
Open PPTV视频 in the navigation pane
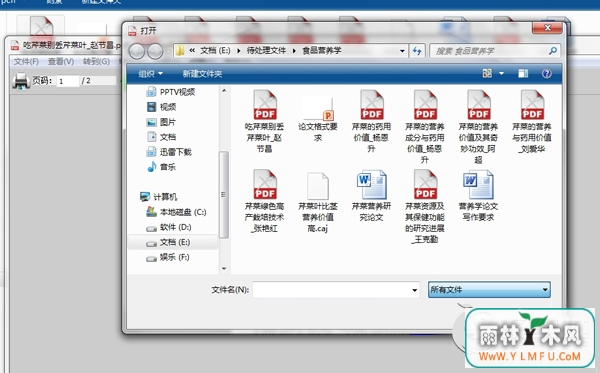(171, 92)
